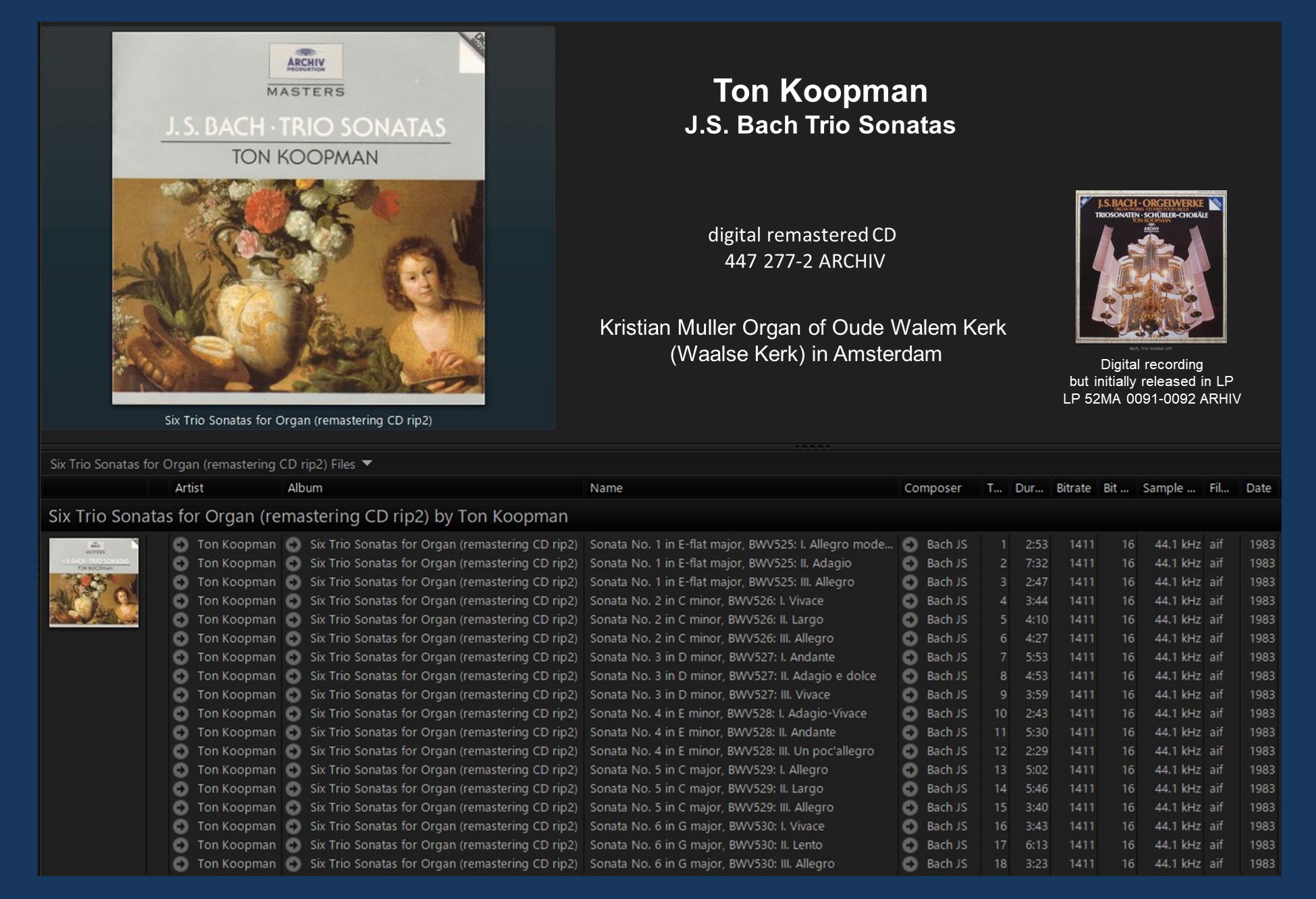The height and width of the screenshot is (899, 1316).
Task: Click the composer arrow icon on the BWV530 III. Allegro row
Action: [910, 864]
